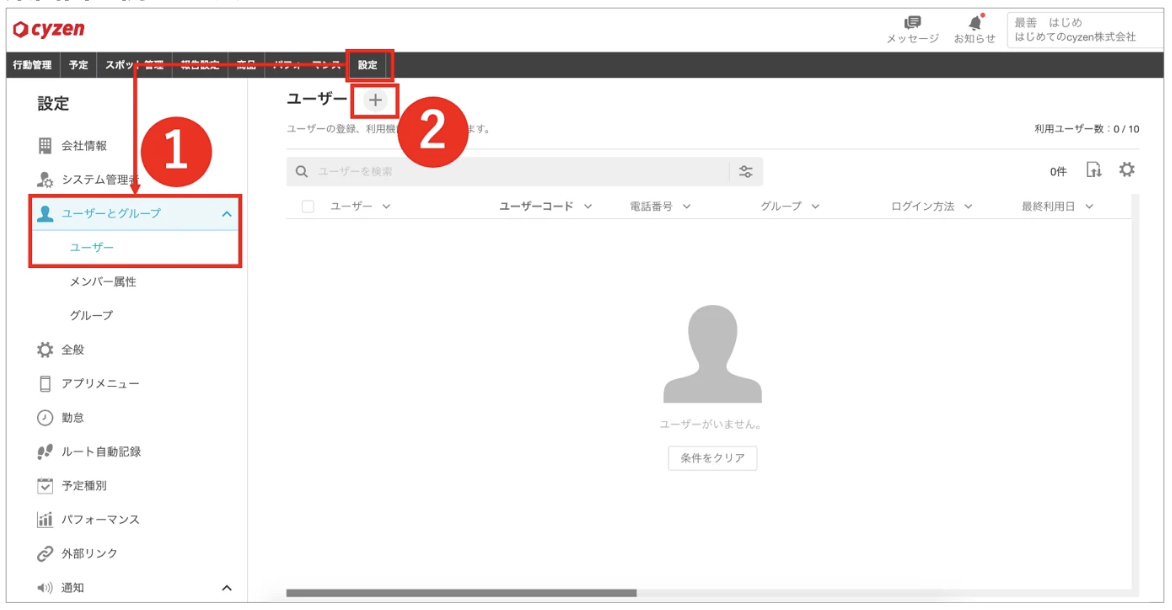Click the 外部リンク chain link icon
1172x610 pixels.
(x=45, y=553)
